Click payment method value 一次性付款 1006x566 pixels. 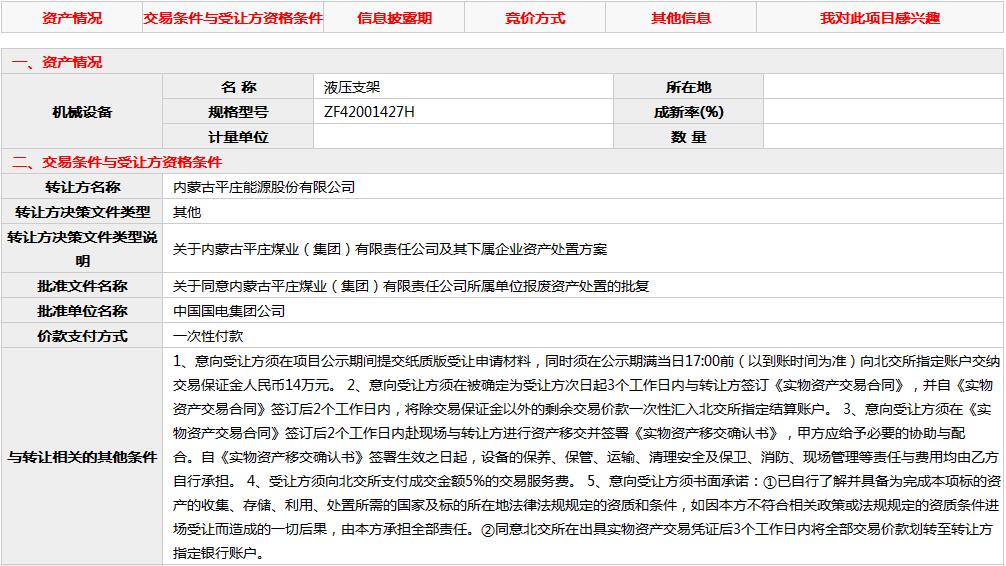[x=208, y=336]
